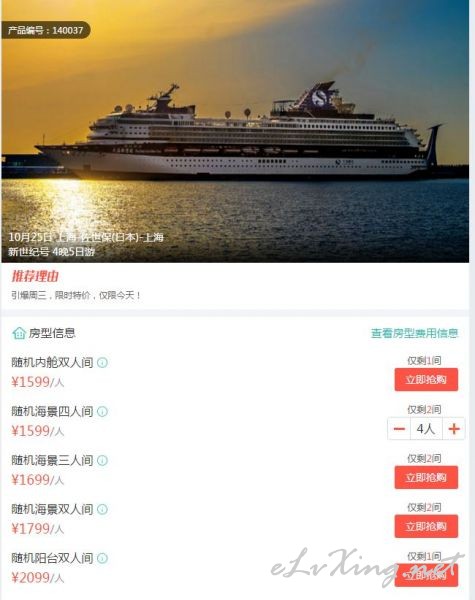Click the 4人 quantity field
Image resolution: width=475 pixels, height=600 pixels.
pos(426,429)
